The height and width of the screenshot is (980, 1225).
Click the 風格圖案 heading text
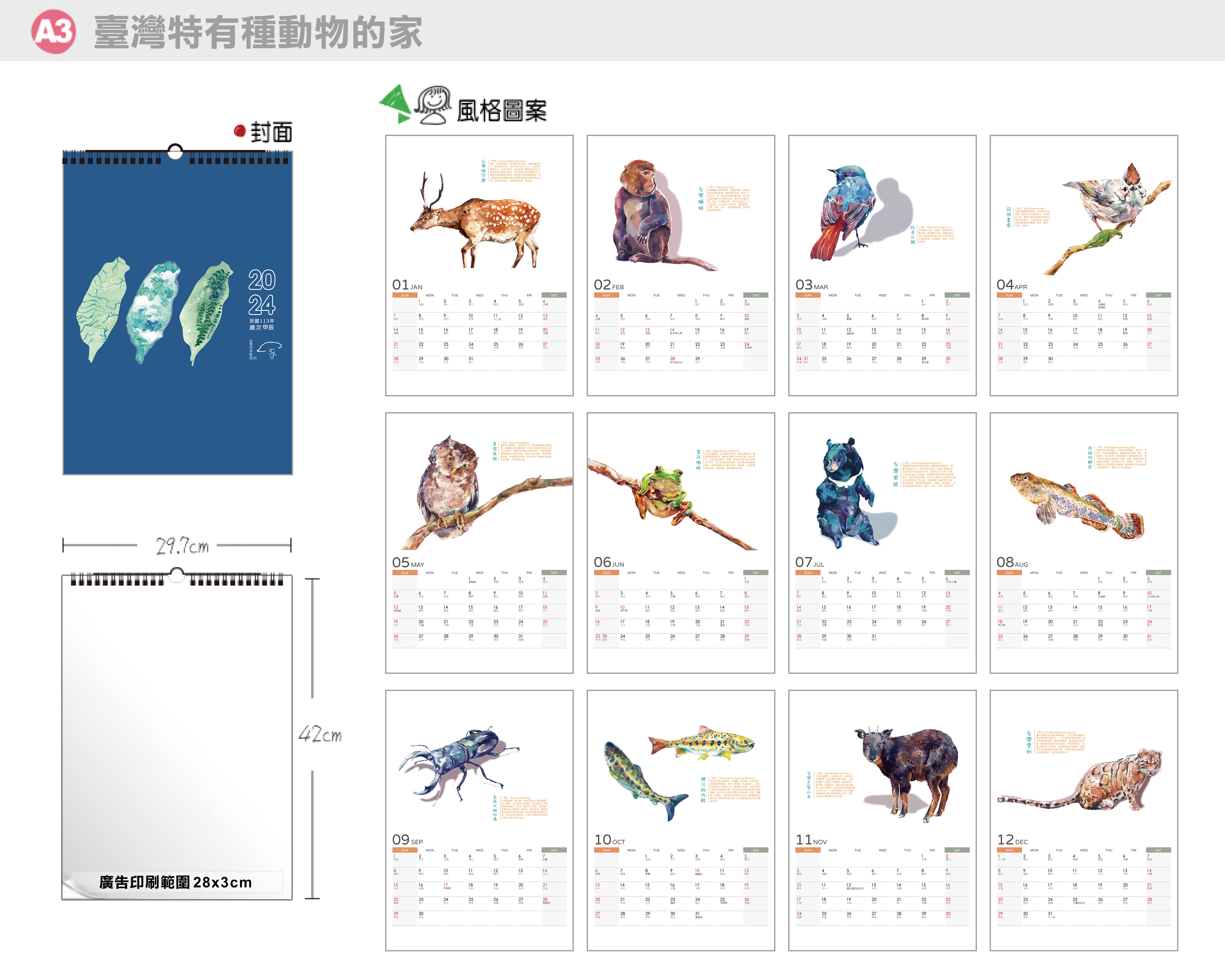(x=502, y=111)
